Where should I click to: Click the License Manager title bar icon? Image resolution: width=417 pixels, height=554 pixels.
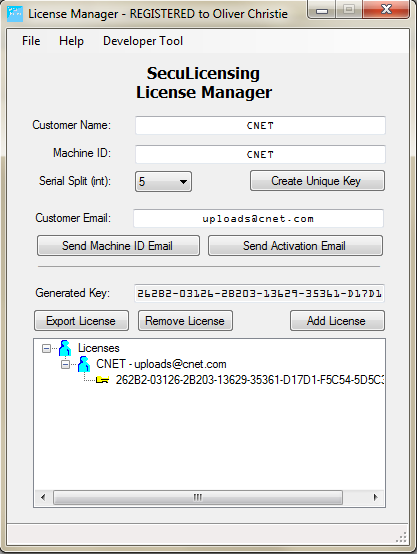[x=15, y=14]
